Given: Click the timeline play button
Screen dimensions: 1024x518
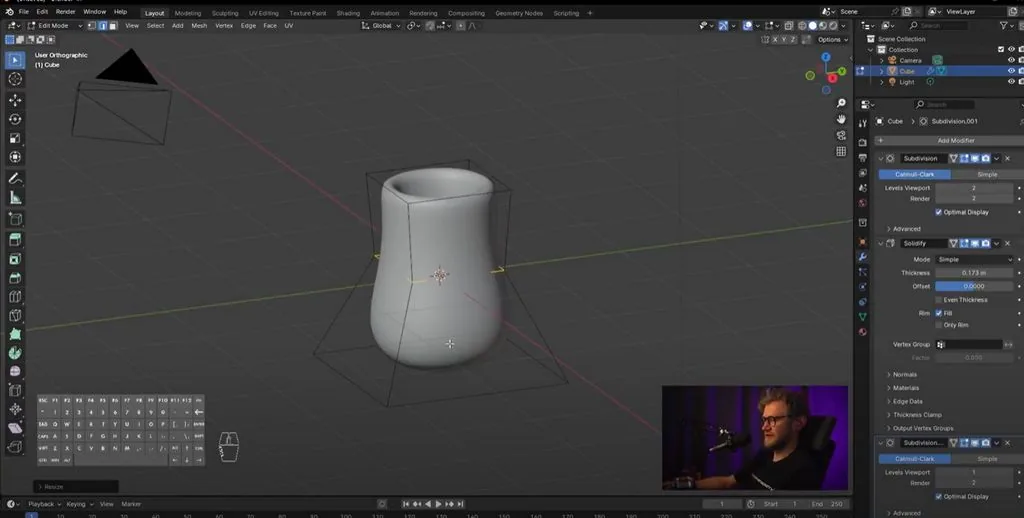Looking at the screenshot, I should pos(438,504).
